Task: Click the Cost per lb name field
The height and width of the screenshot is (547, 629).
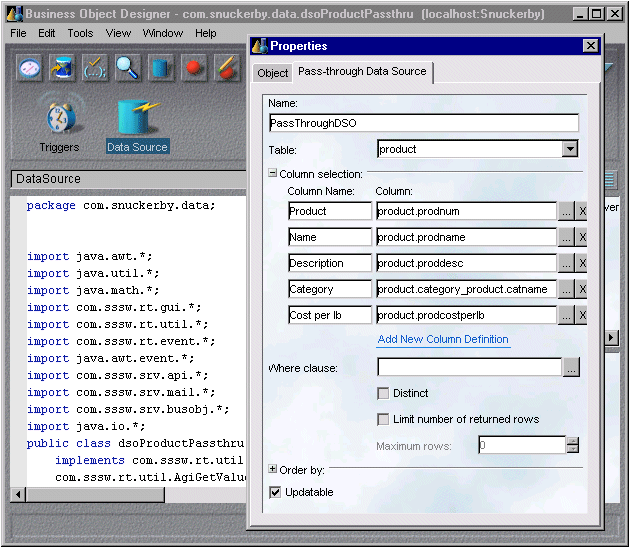Action: 330,315
